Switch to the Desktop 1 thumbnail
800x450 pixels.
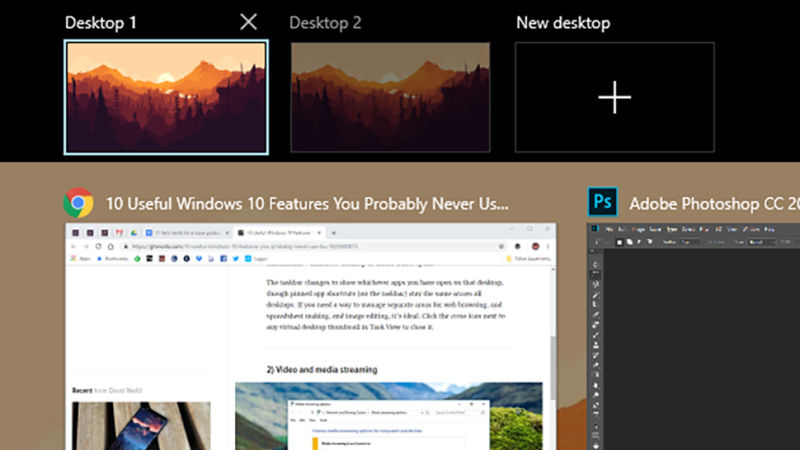(x=166, y=97)
